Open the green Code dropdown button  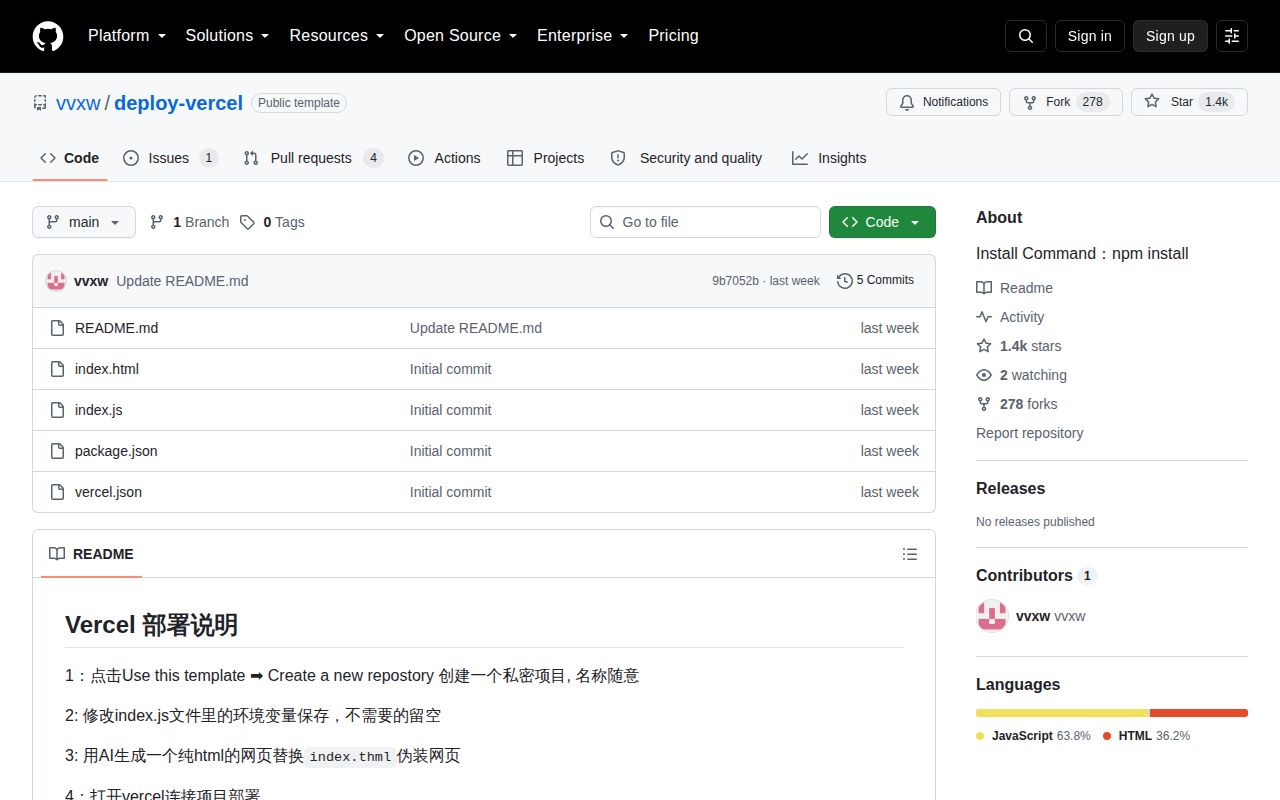[x=882, y=222]
